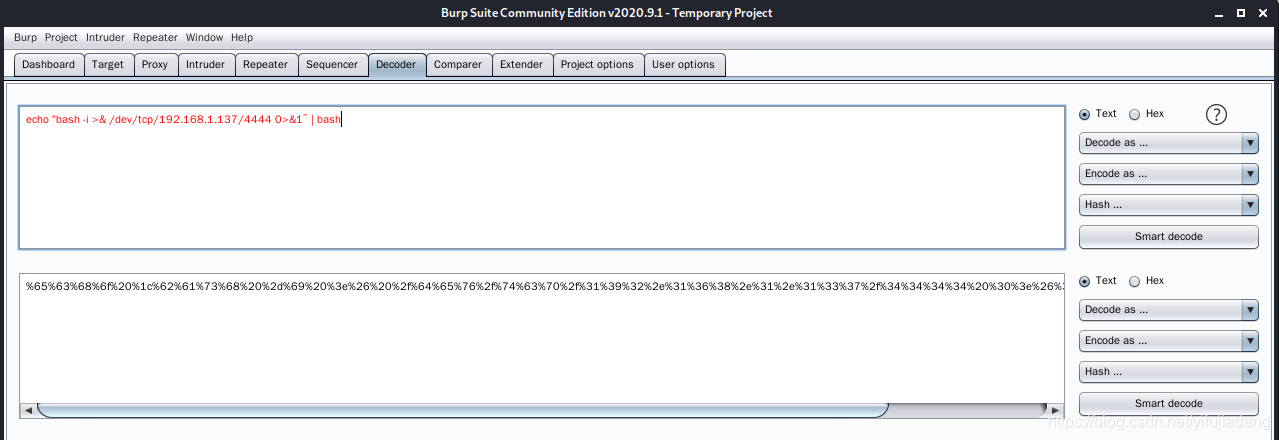This screenshot has height=440, width=1279.
Task: Click Smart decode button for output panel
Action: pos(1168,404)
